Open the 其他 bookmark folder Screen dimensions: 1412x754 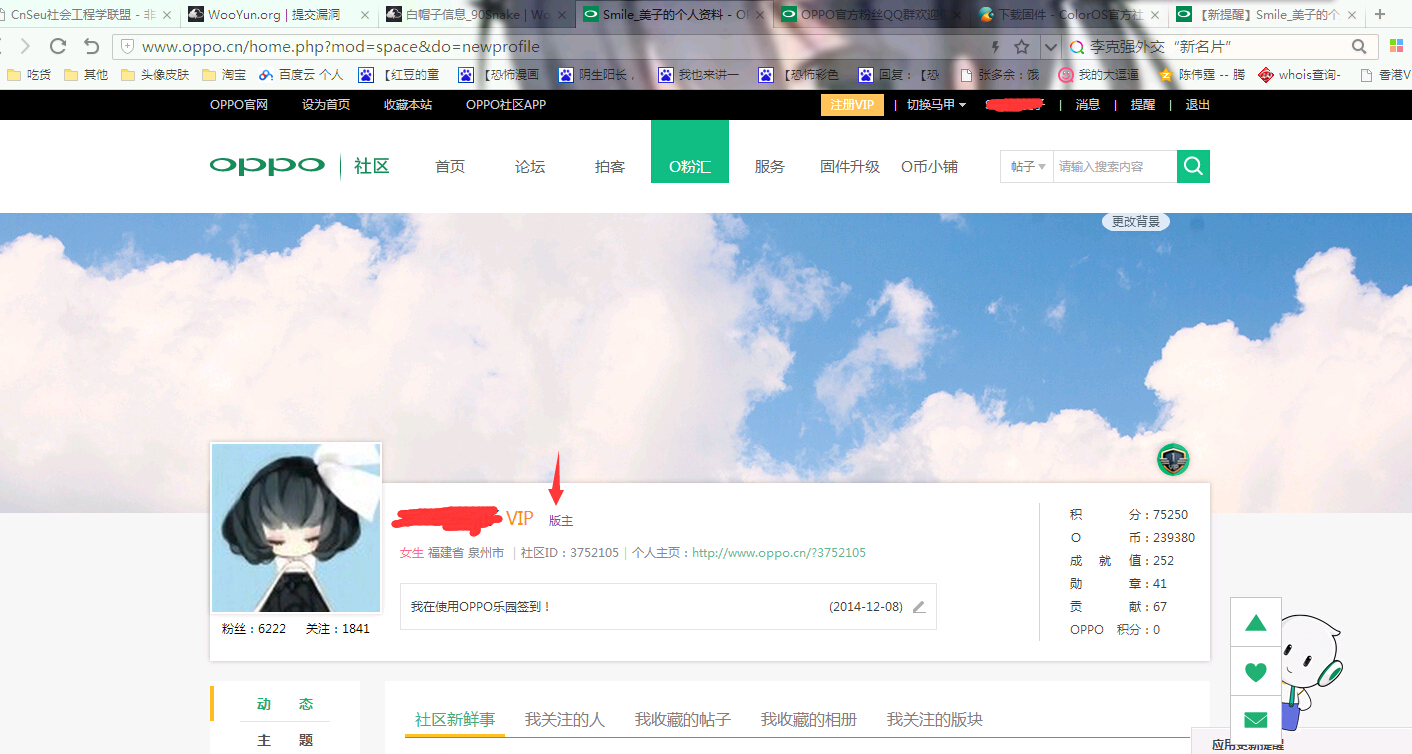coord(86,74)
